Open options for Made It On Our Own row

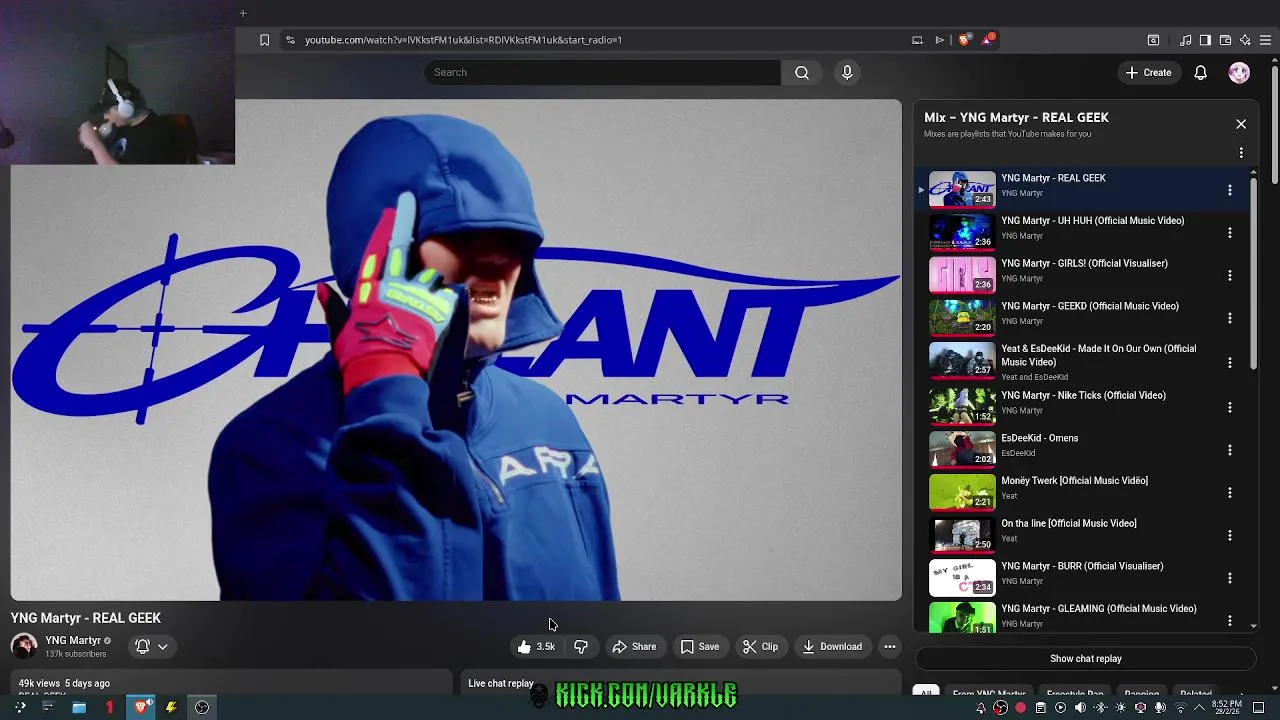[x=1229, y=362]
